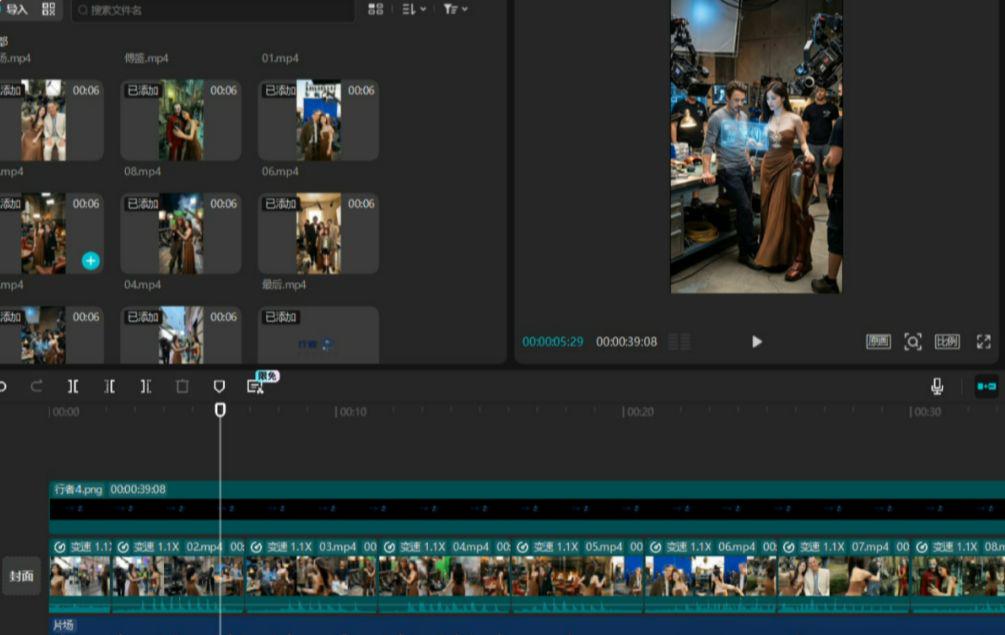This screenshot has height=635, width=1005.
Task: Click the redo arrow icon
Action: click(37, 386)
